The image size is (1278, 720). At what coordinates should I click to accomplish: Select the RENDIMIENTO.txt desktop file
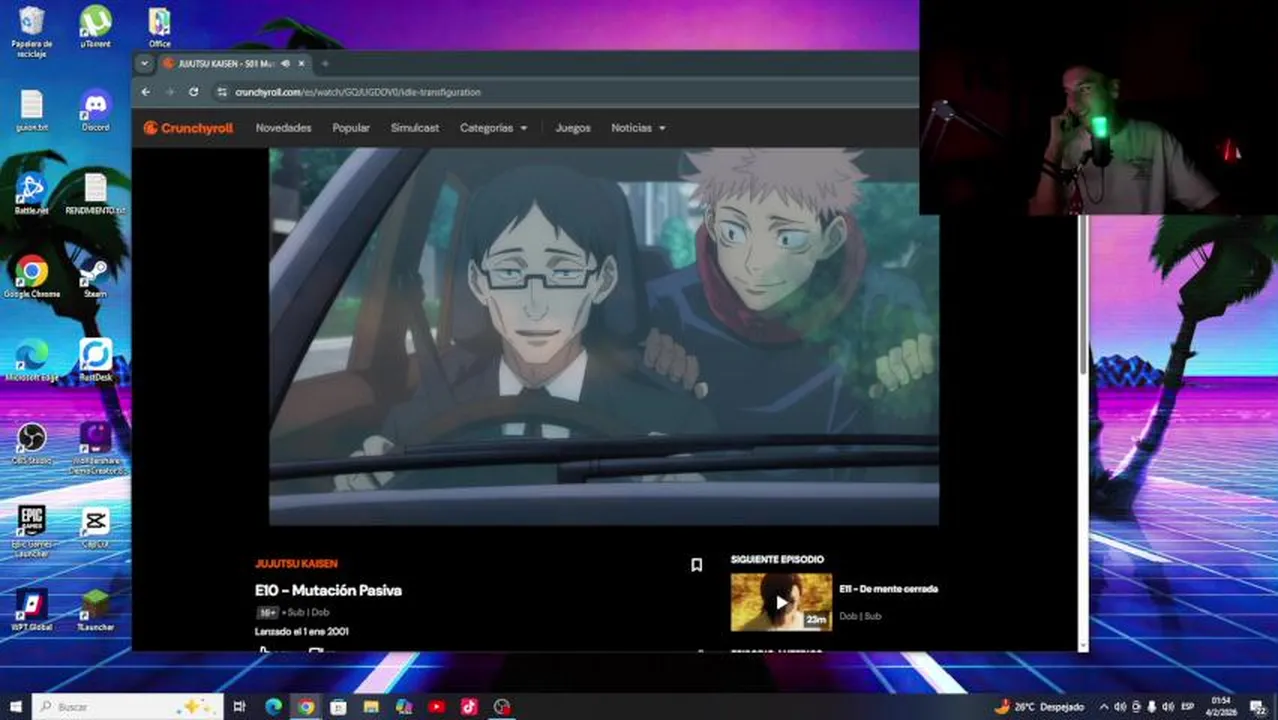click(95, 194)
